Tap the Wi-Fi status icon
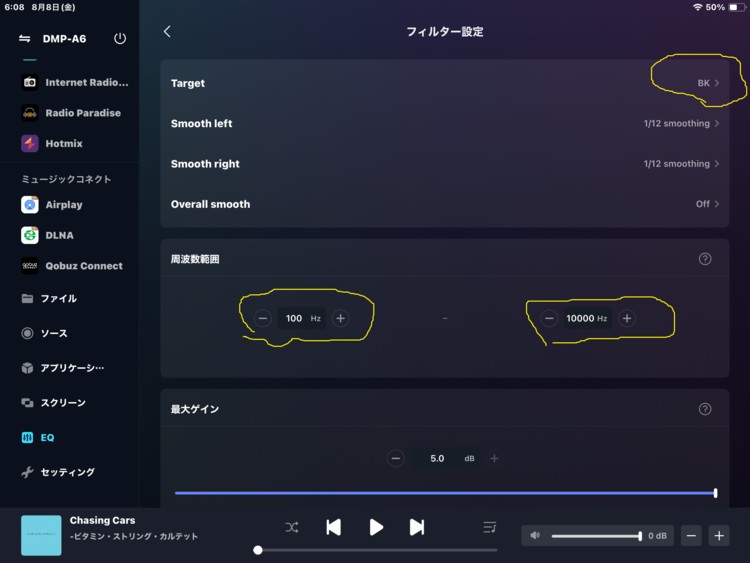750x563 pixels. tap(697, 7)
